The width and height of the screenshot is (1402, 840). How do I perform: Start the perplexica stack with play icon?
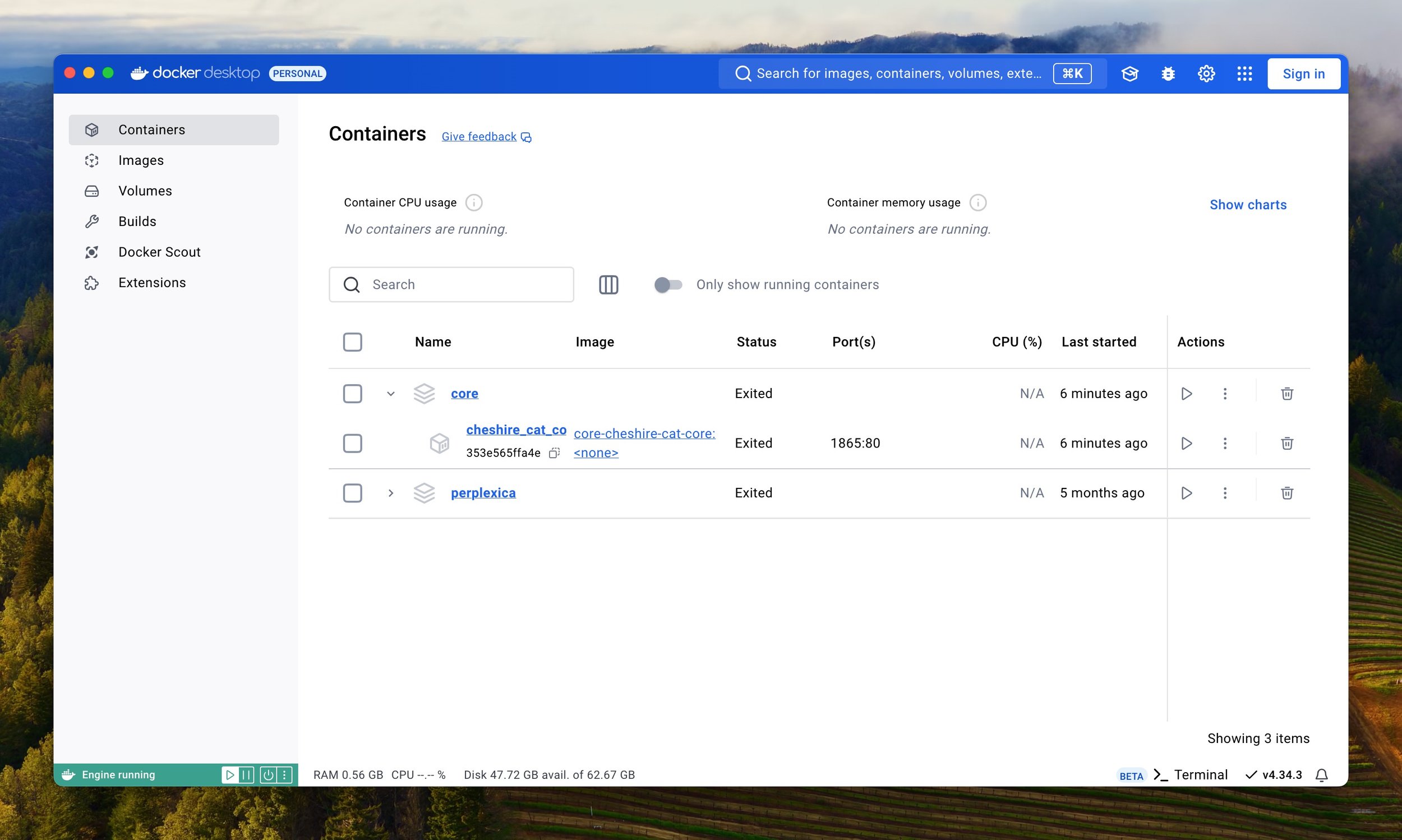click(1187, 493)
